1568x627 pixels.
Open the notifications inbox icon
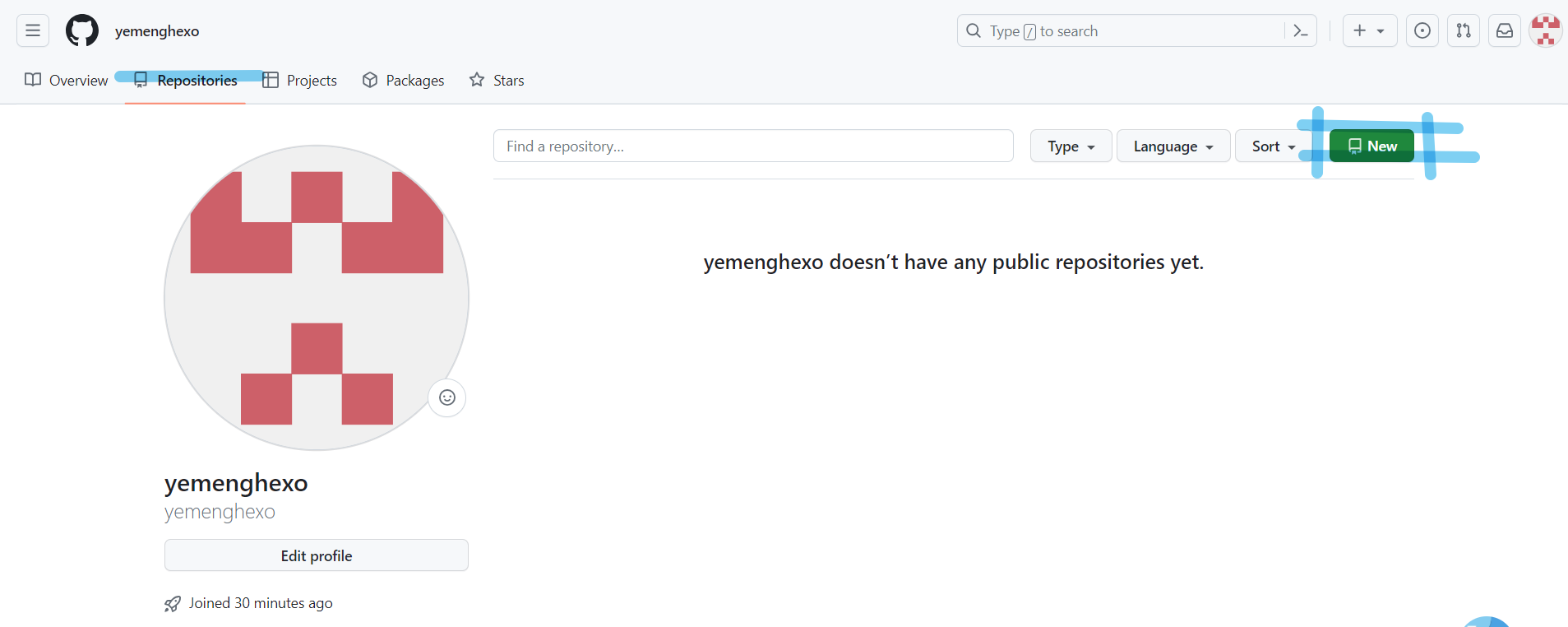[x=1505, y=31]
